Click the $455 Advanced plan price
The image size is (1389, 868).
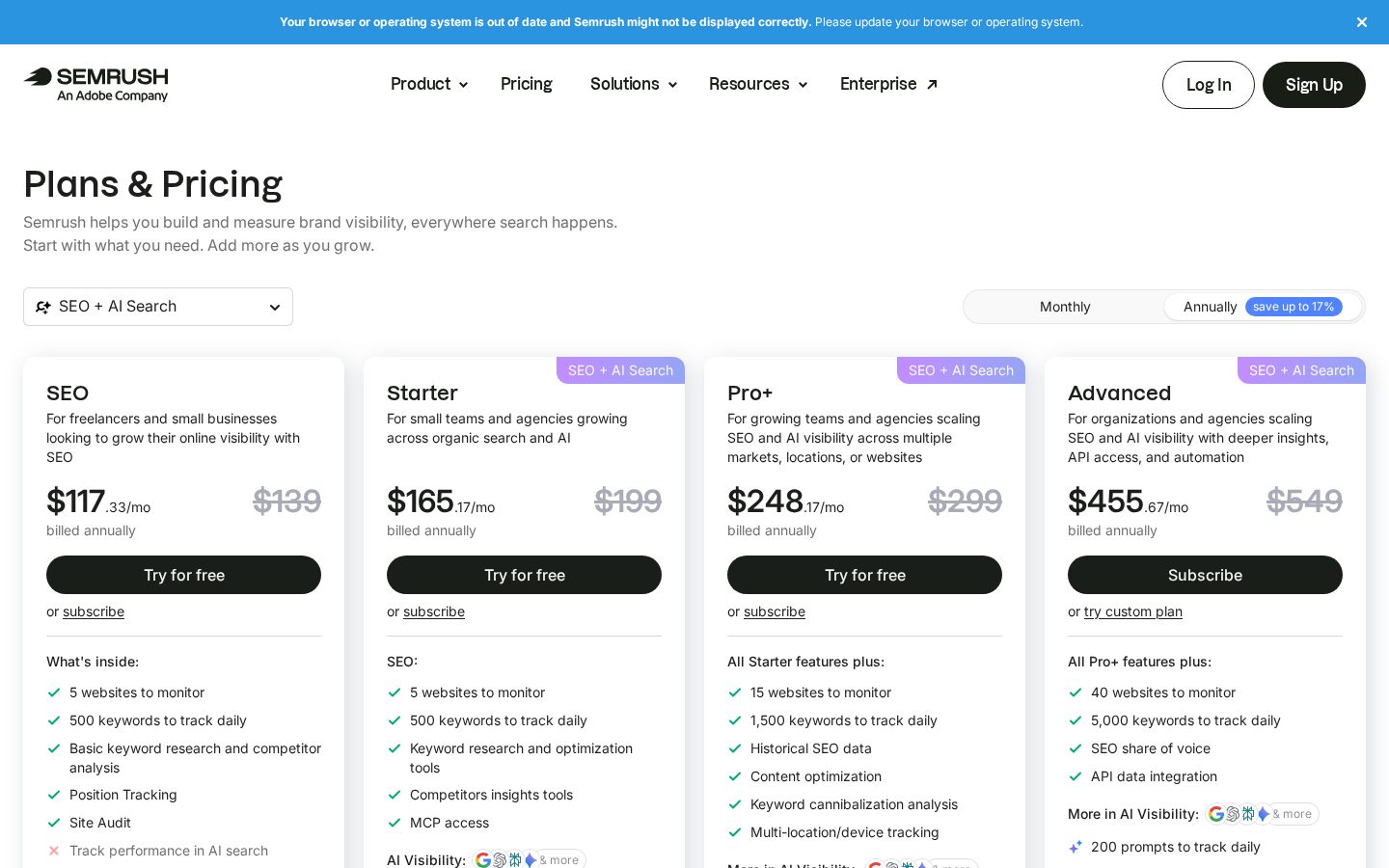(1128, 502)
